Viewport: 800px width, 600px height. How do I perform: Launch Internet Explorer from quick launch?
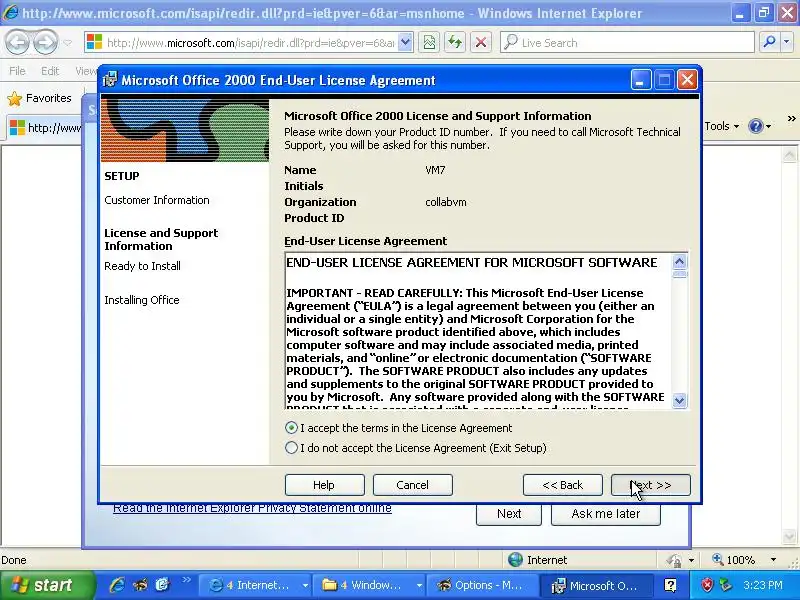(117, 585)
